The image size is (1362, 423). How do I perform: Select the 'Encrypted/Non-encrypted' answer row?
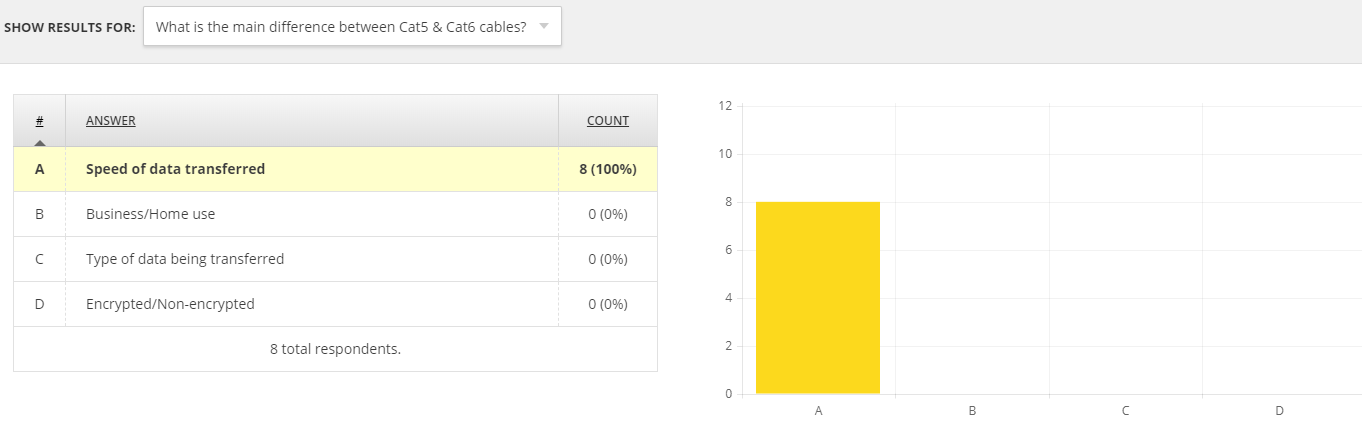[335, 304]
